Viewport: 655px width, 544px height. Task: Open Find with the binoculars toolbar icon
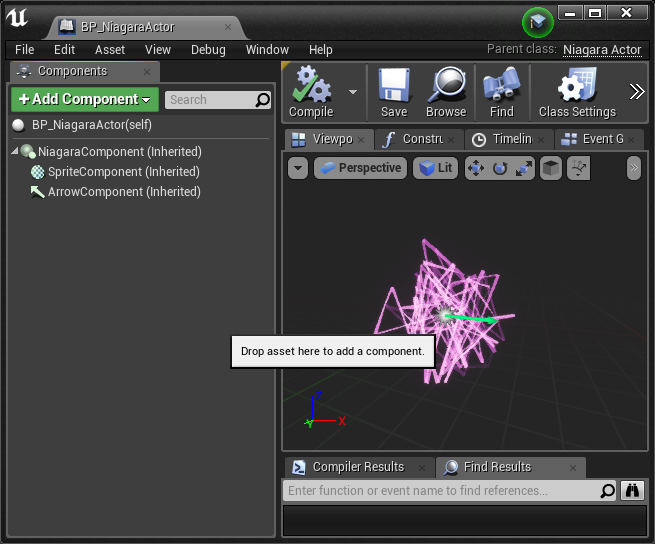click(502, 92)
